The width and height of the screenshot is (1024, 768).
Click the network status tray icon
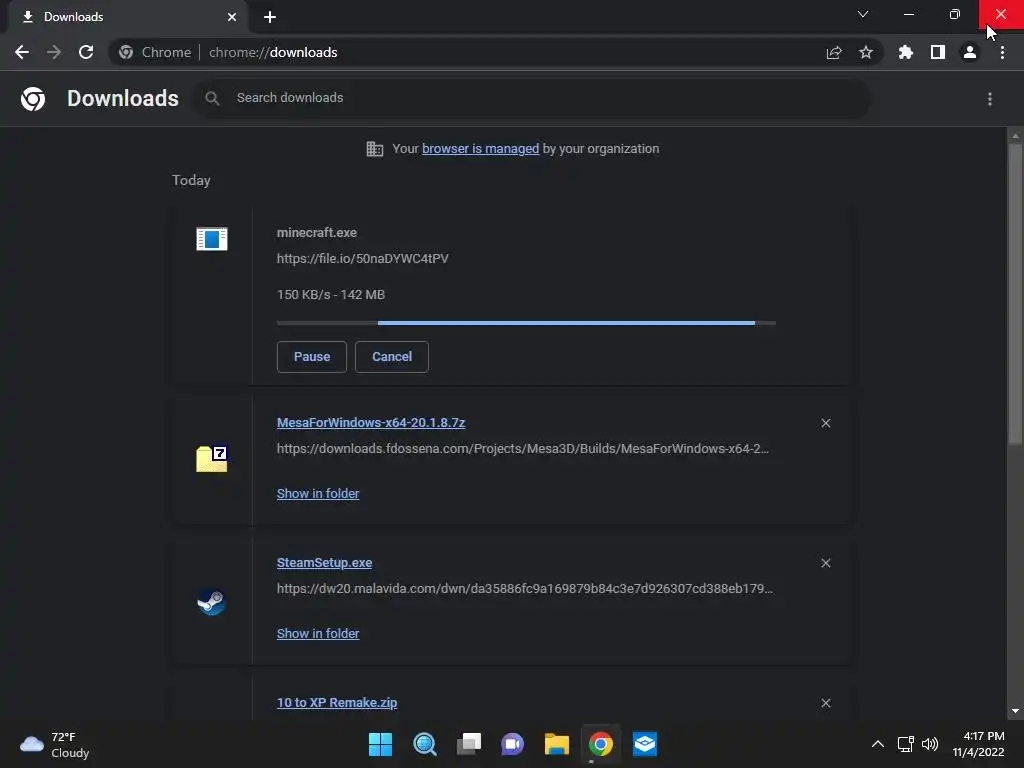[x=905, y=744]
